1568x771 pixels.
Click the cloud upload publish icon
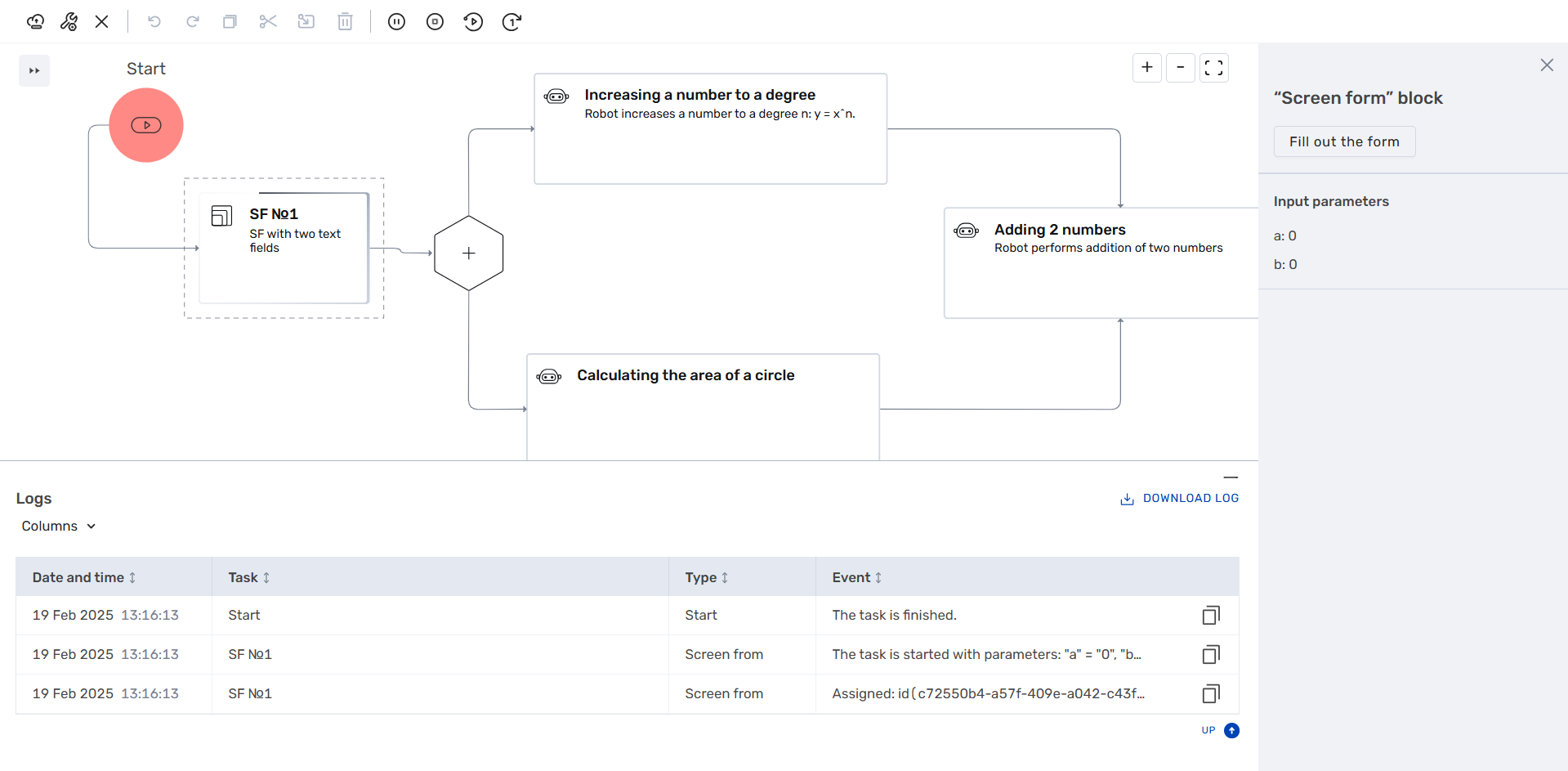coord(35,22)
